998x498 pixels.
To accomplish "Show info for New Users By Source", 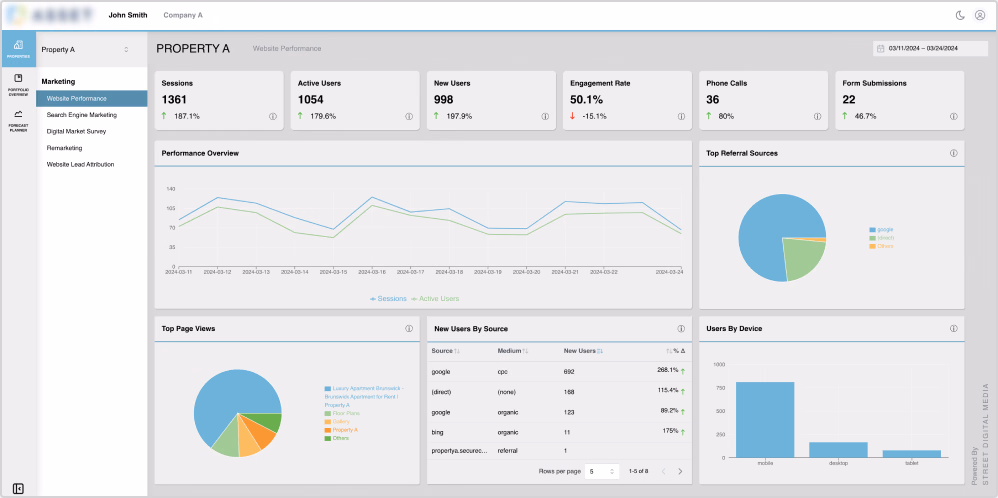I will 681,329.
